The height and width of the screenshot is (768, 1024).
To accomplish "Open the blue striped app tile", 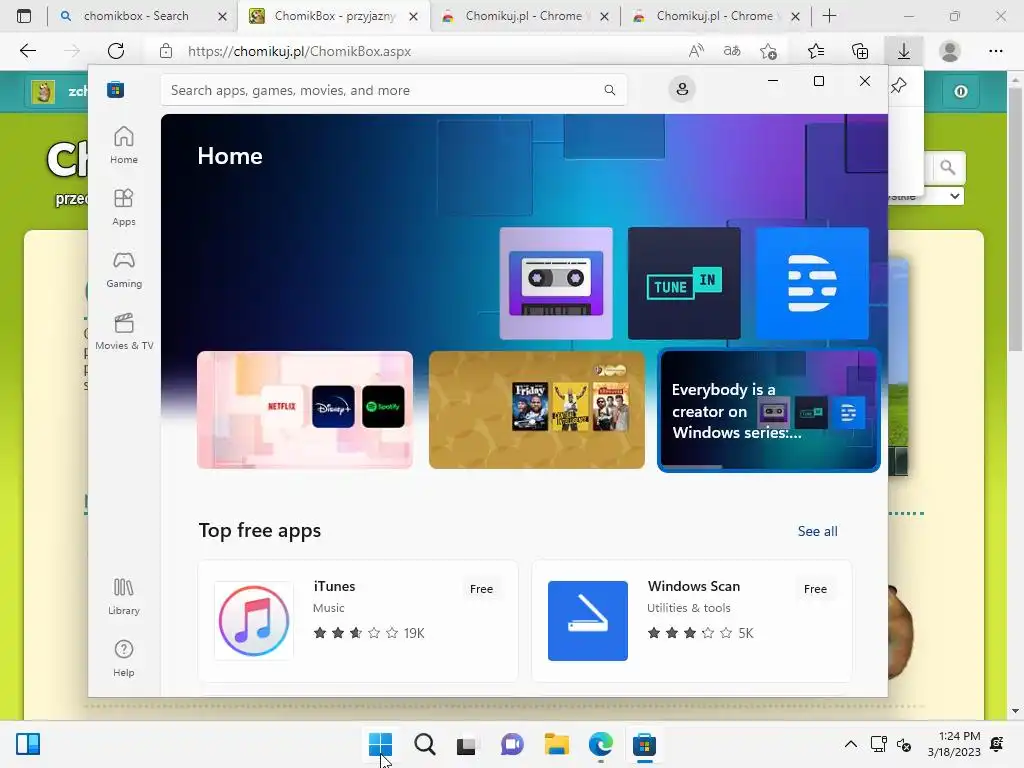I will [x=812, y=283].
